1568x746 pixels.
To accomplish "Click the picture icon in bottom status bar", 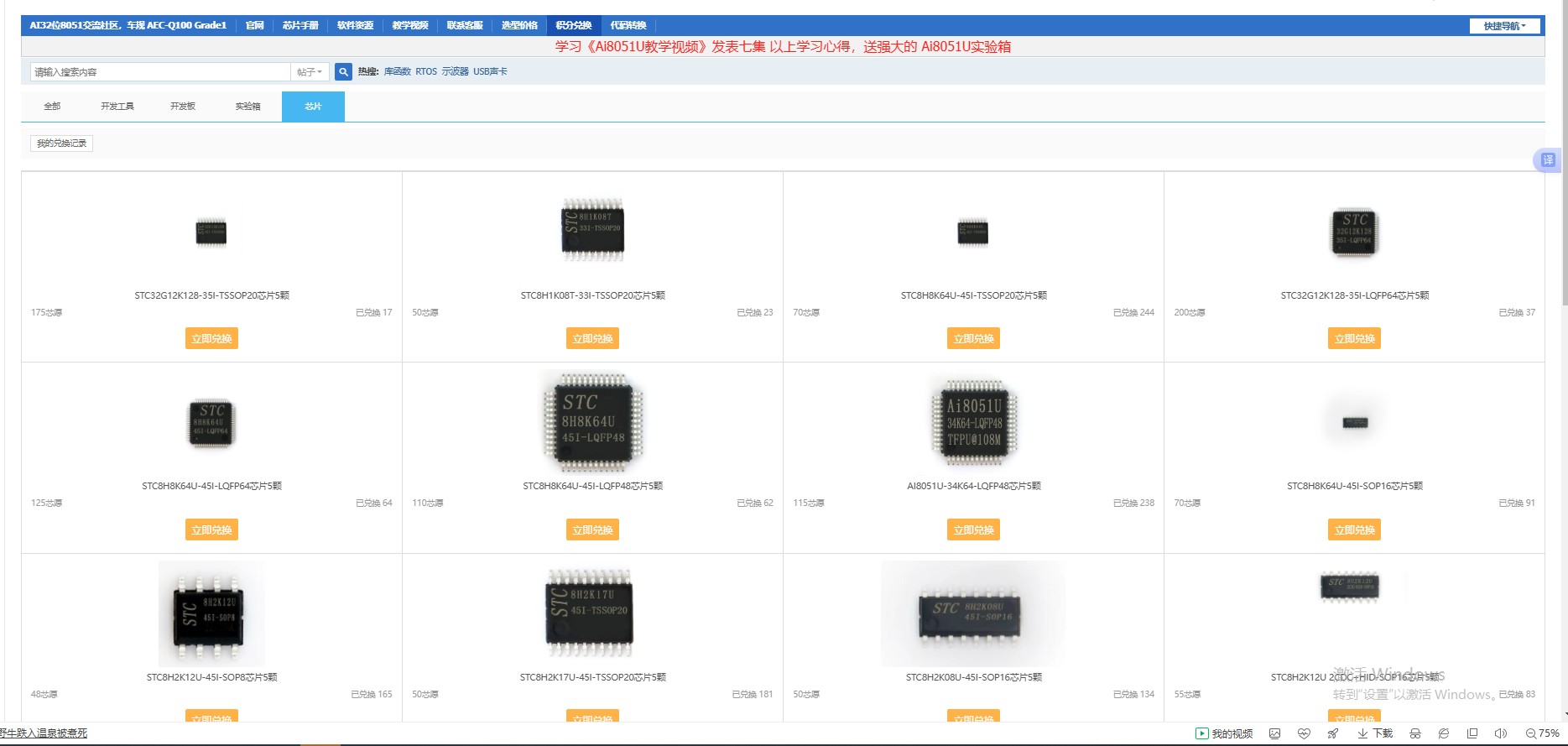I will 1275,733.
